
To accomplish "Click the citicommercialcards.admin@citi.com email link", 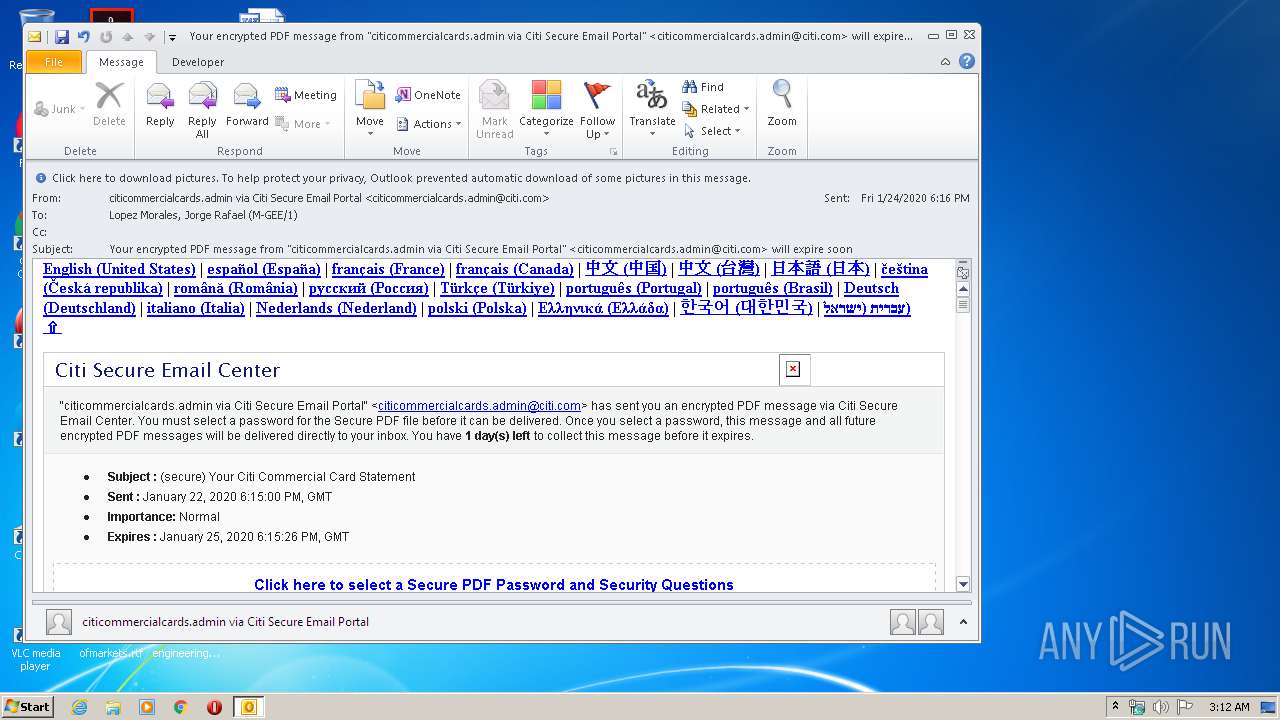I will click(479, 406).
